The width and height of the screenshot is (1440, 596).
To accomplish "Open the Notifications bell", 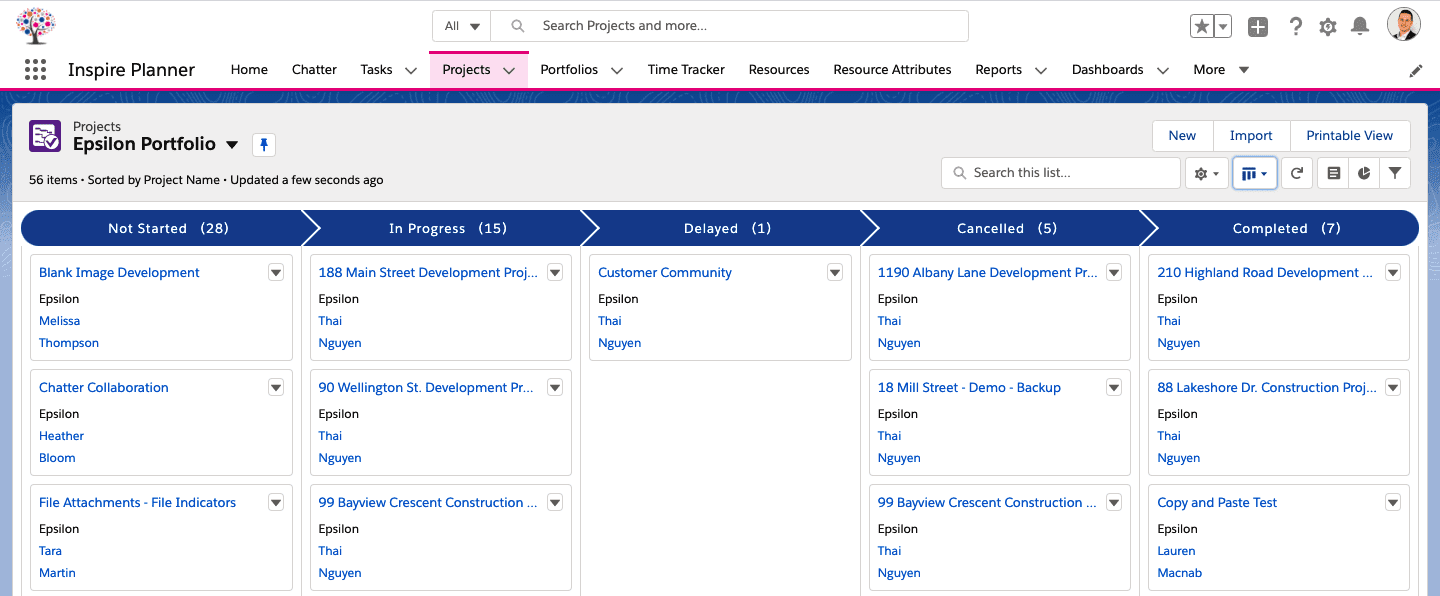I will [1360, 27].
